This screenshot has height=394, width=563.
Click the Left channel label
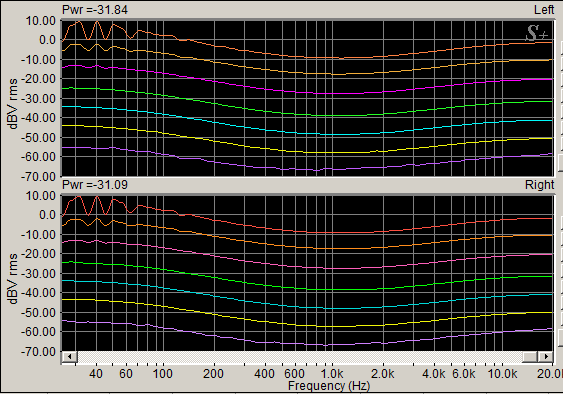[x=544, y=10]
